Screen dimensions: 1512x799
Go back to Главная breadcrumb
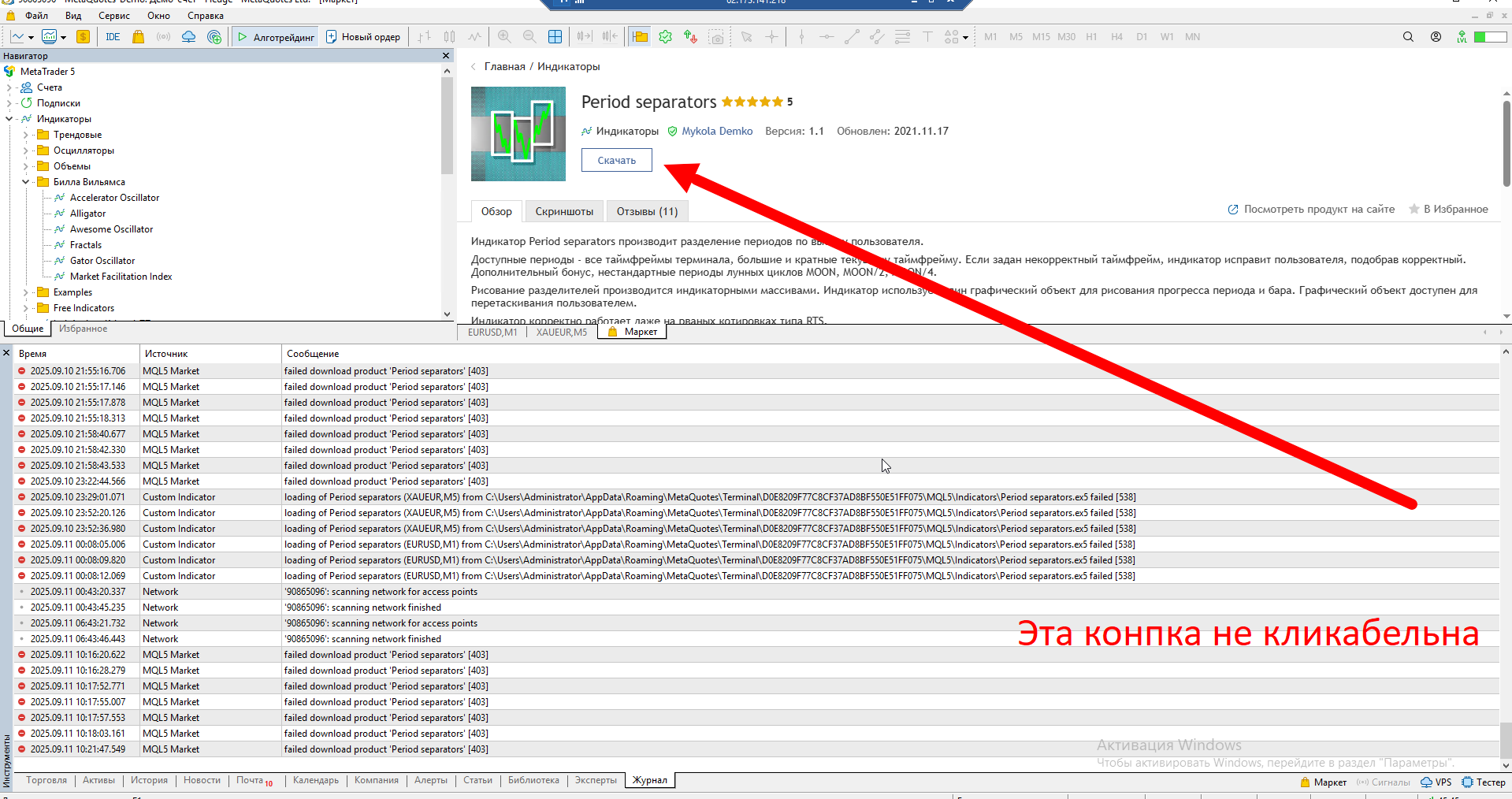(504, 66)
